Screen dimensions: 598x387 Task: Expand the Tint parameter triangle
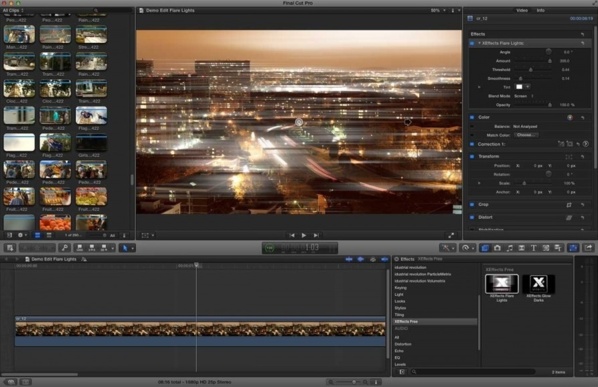pos(479,87)
